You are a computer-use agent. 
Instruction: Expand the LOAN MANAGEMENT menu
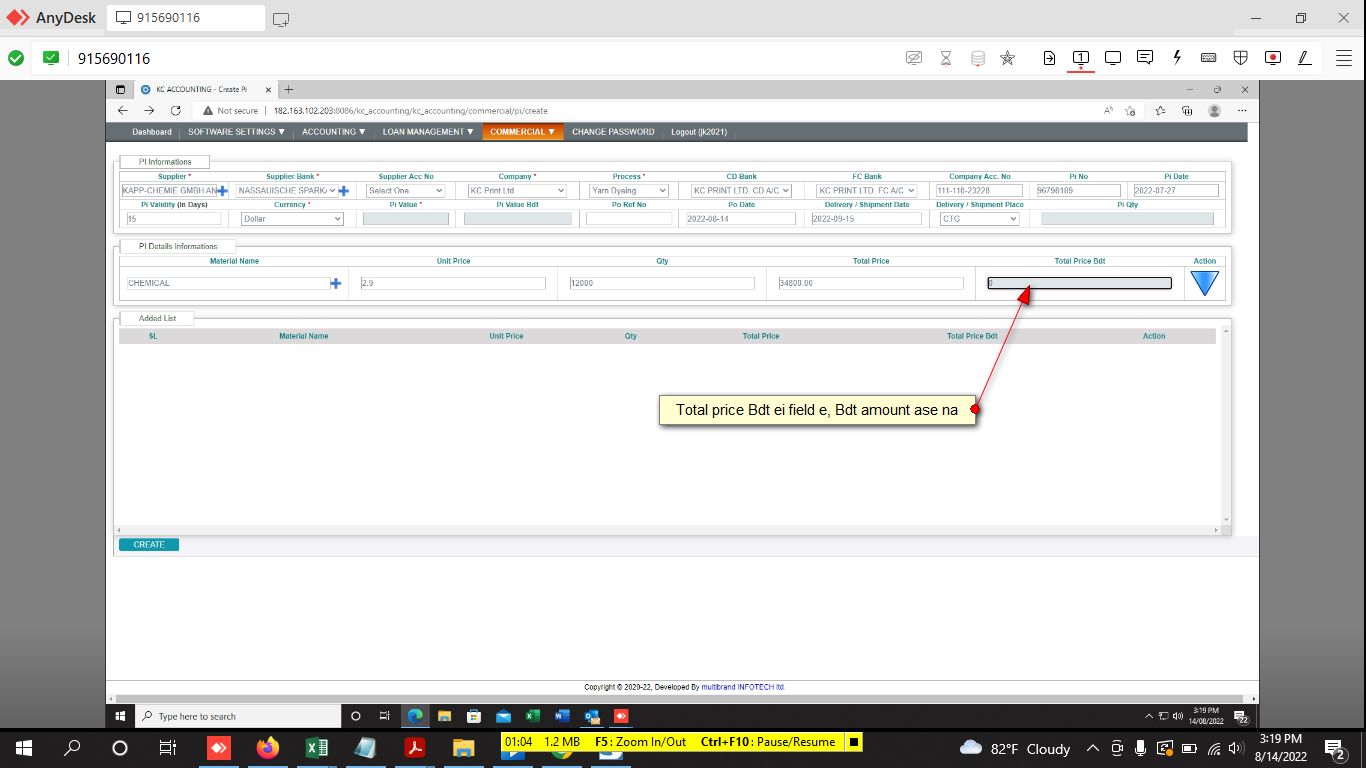click(428, 132)
